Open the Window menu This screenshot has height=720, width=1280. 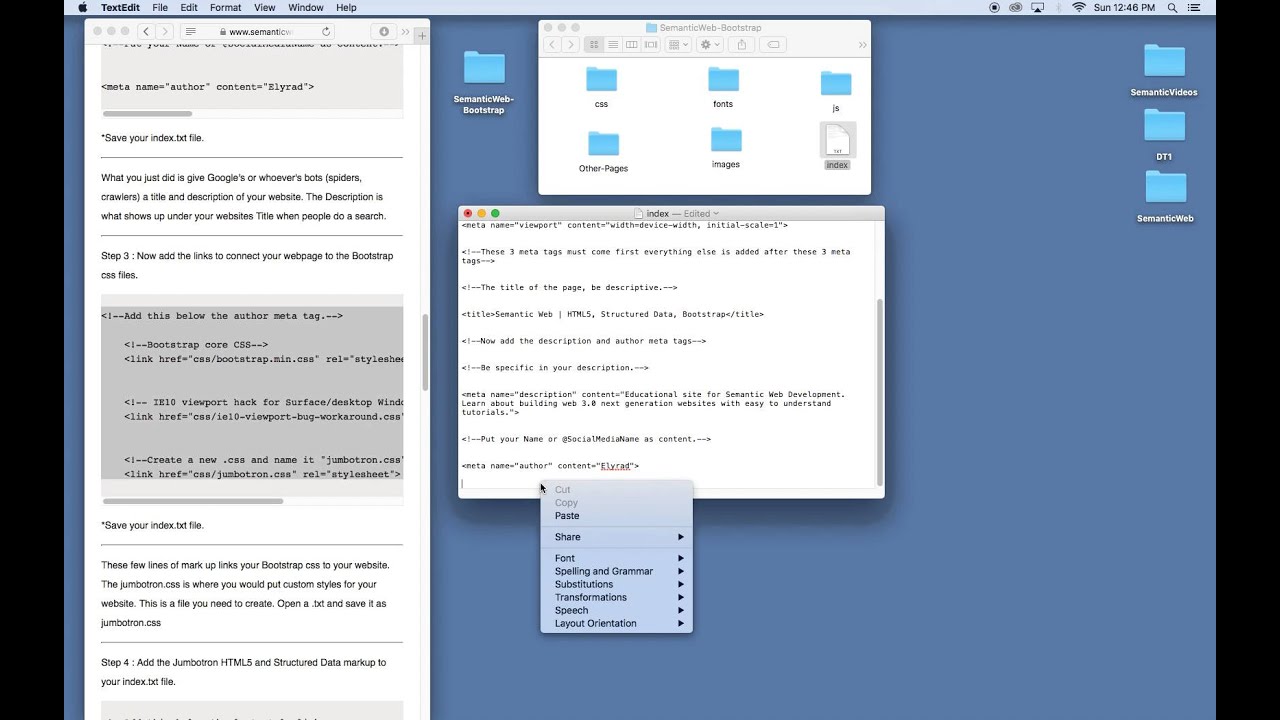coord(306,7)
